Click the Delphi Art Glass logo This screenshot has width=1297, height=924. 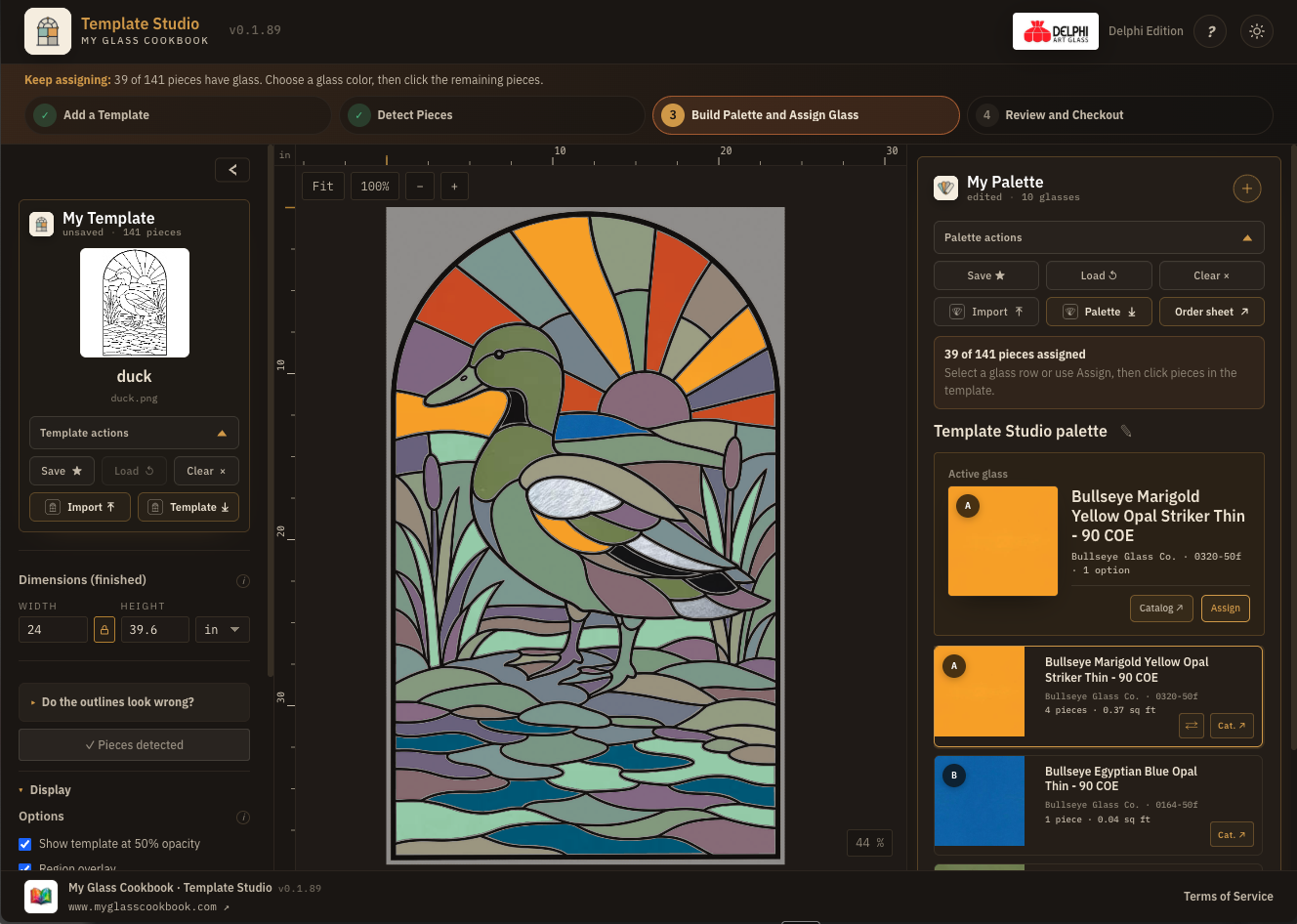(1056, 31)
